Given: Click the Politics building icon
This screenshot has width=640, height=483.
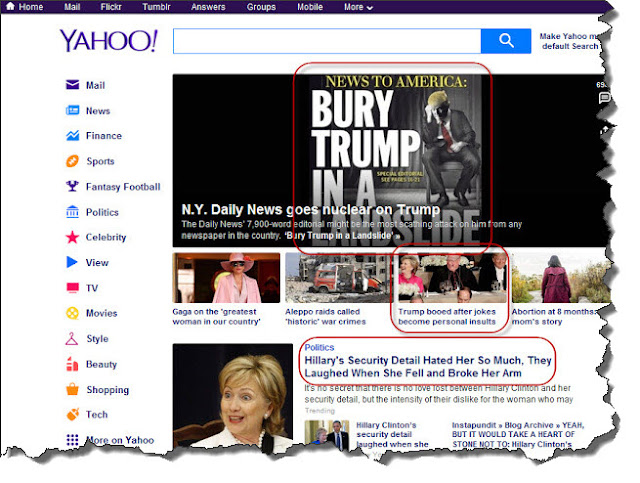Looking at the screenshot, I should [72, 211].
